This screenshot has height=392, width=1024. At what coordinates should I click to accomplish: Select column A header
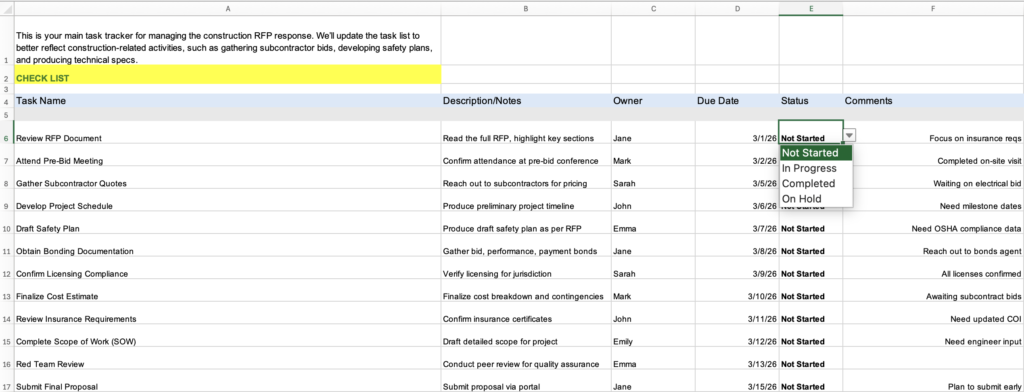click(227, 8)
